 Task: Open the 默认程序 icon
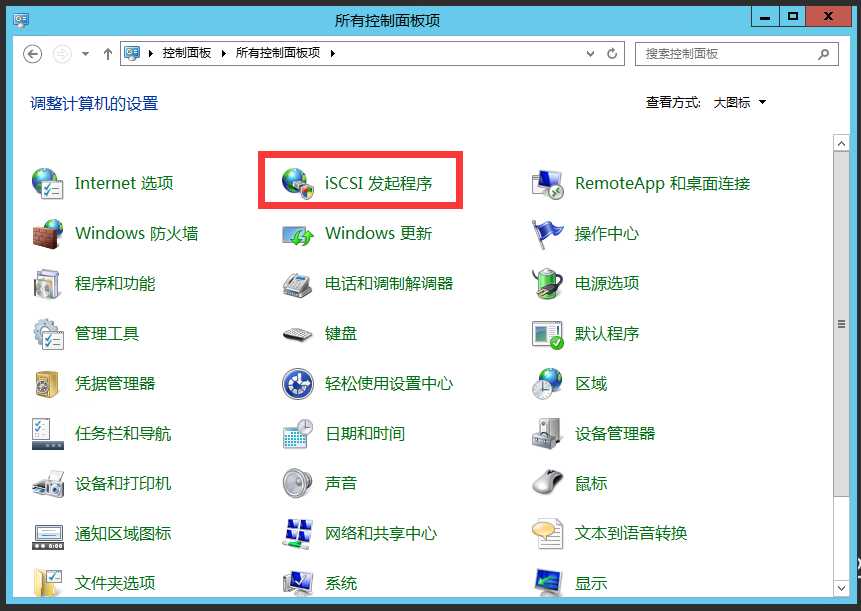(547, 334)
